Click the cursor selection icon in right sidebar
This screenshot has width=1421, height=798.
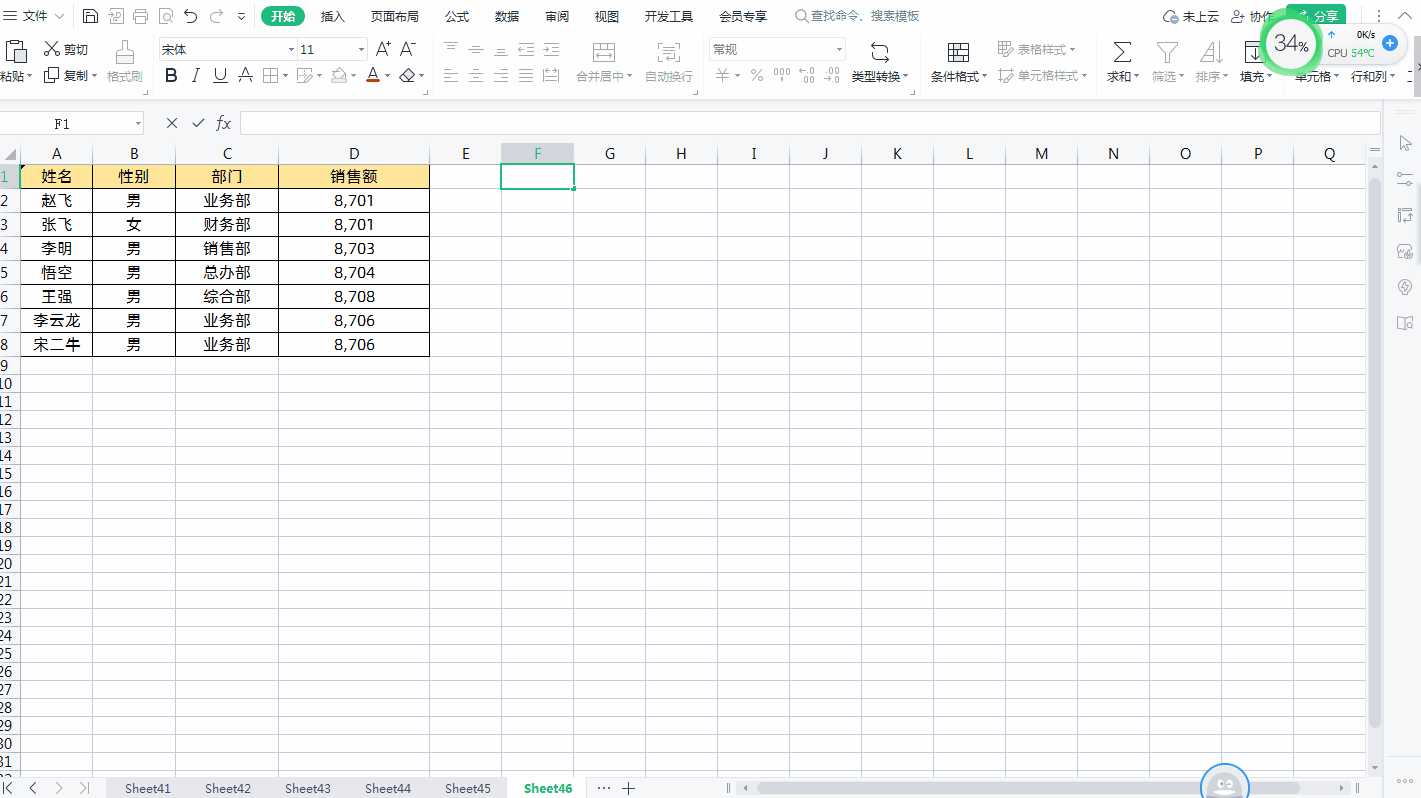click(1405, 144)
